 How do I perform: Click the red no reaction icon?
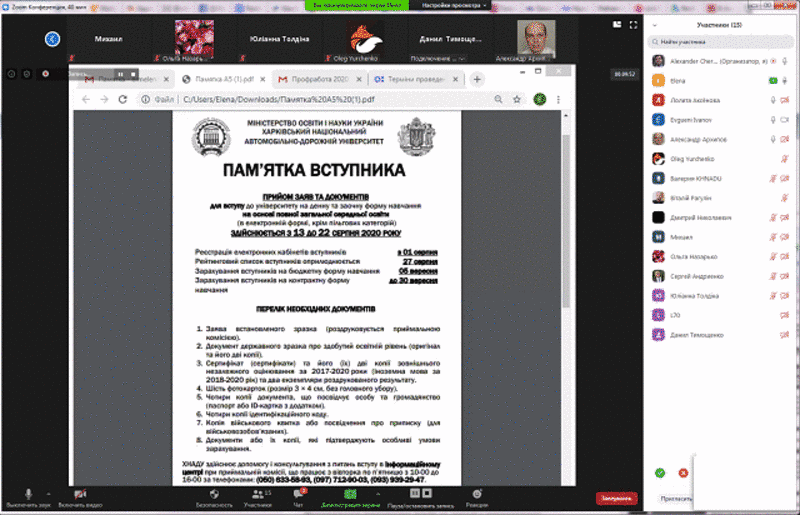pos(683,473)
